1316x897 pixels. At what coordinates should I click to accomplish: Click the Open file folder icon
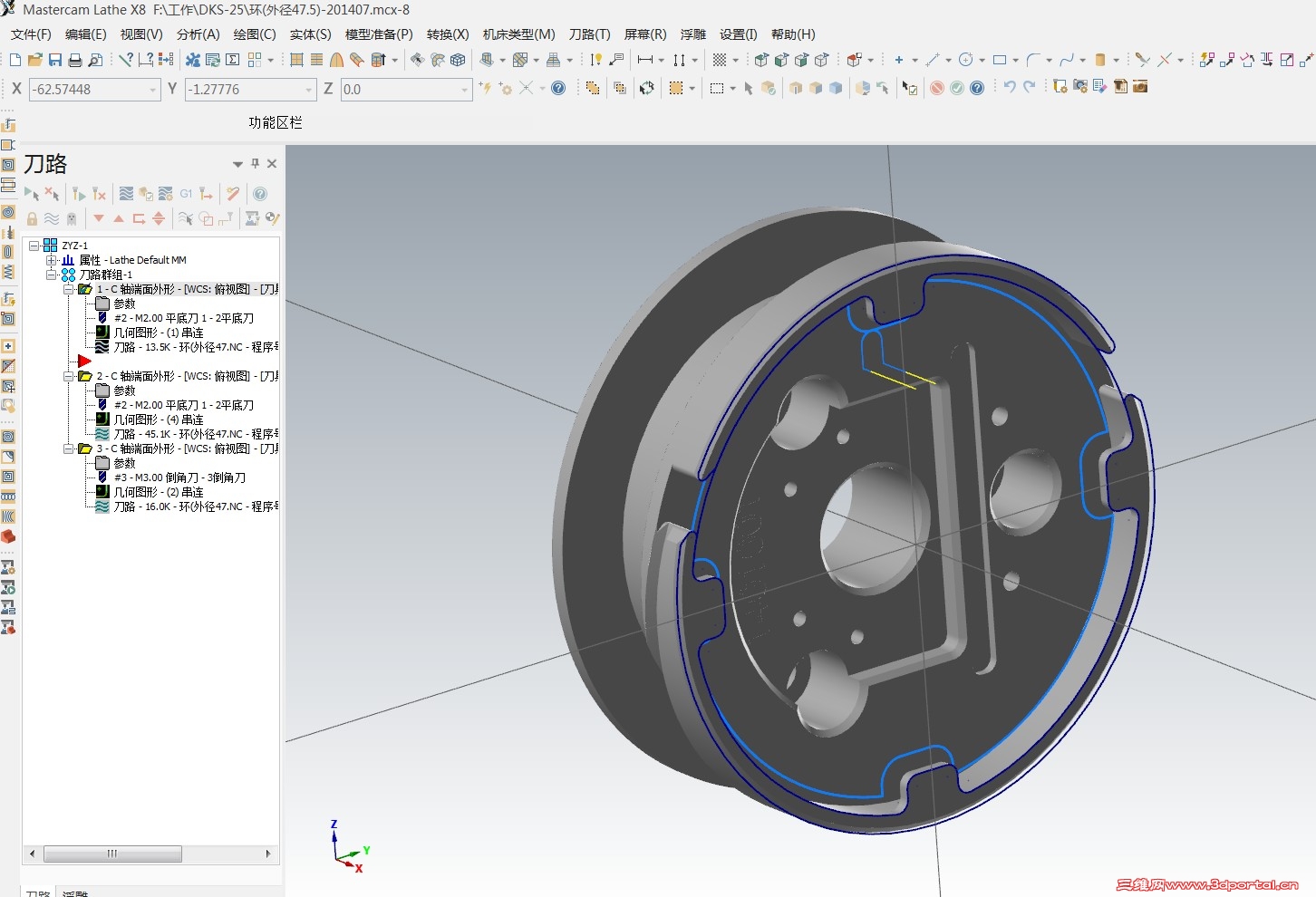coord(35,60)
